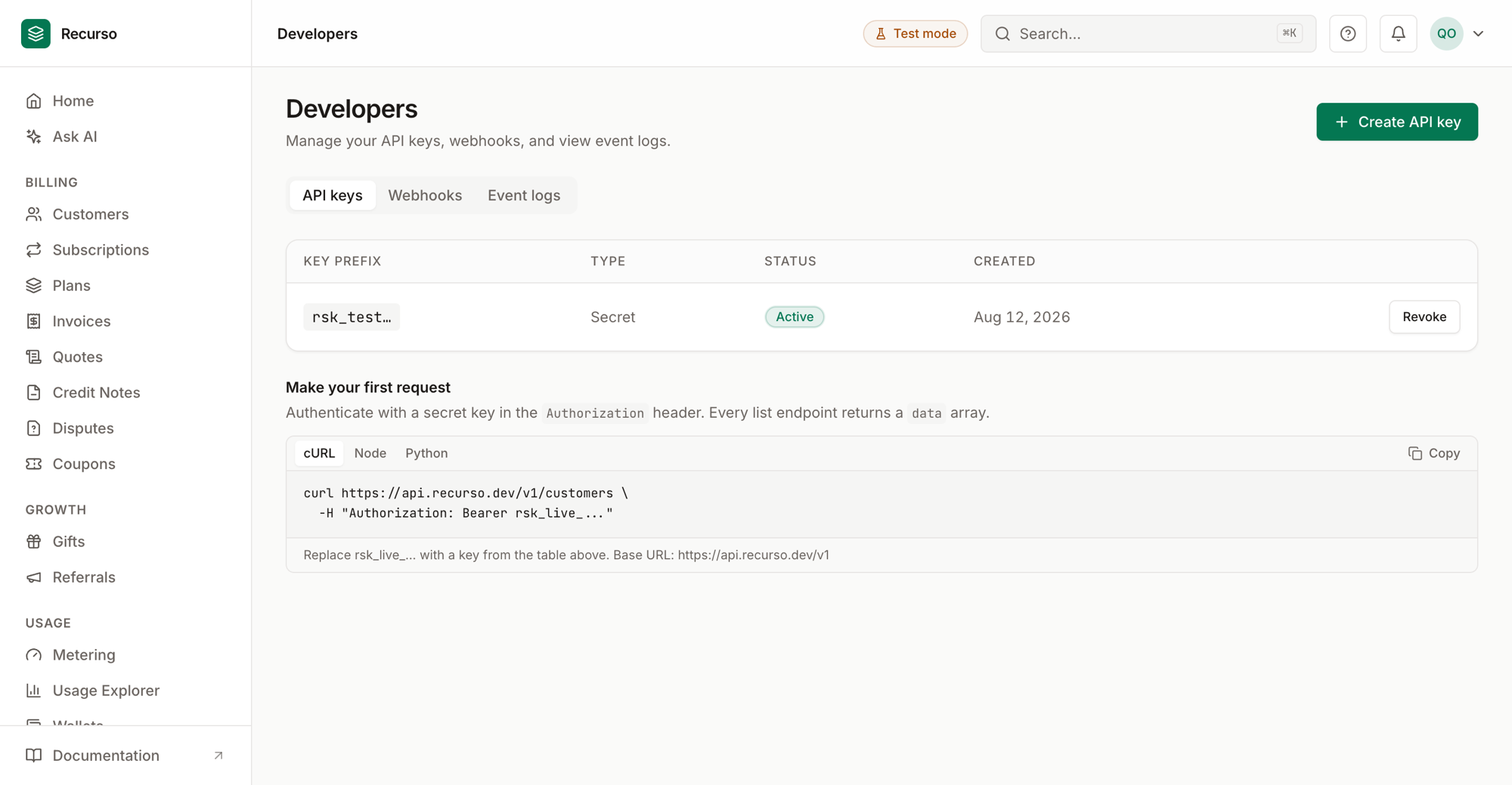
Task: Open Ask AI sparkle icon
Action: tap(33, 137)
